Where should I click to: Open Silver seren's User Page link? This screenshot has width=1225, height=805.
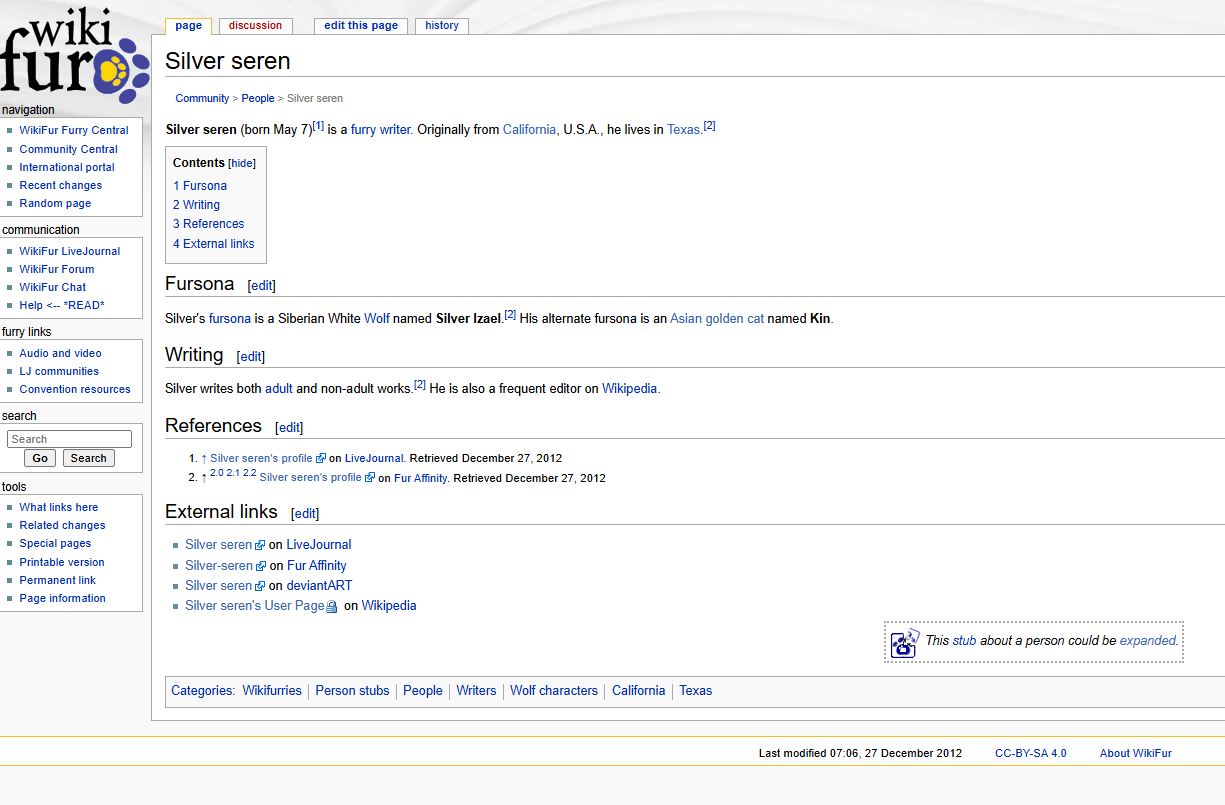point(255,606)
